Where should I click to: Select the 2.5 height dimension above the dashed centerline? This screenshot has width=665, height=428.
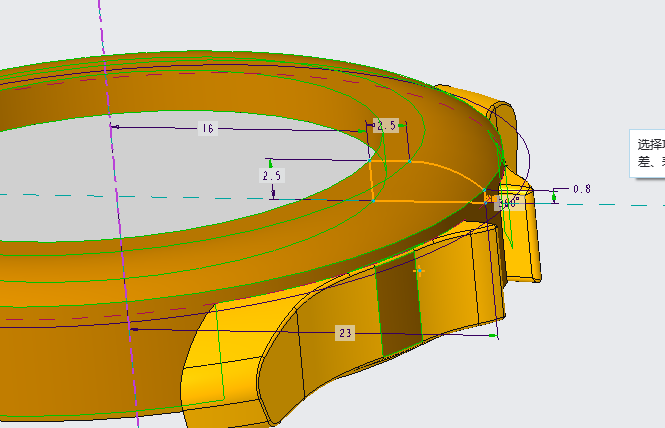point(272,176)
